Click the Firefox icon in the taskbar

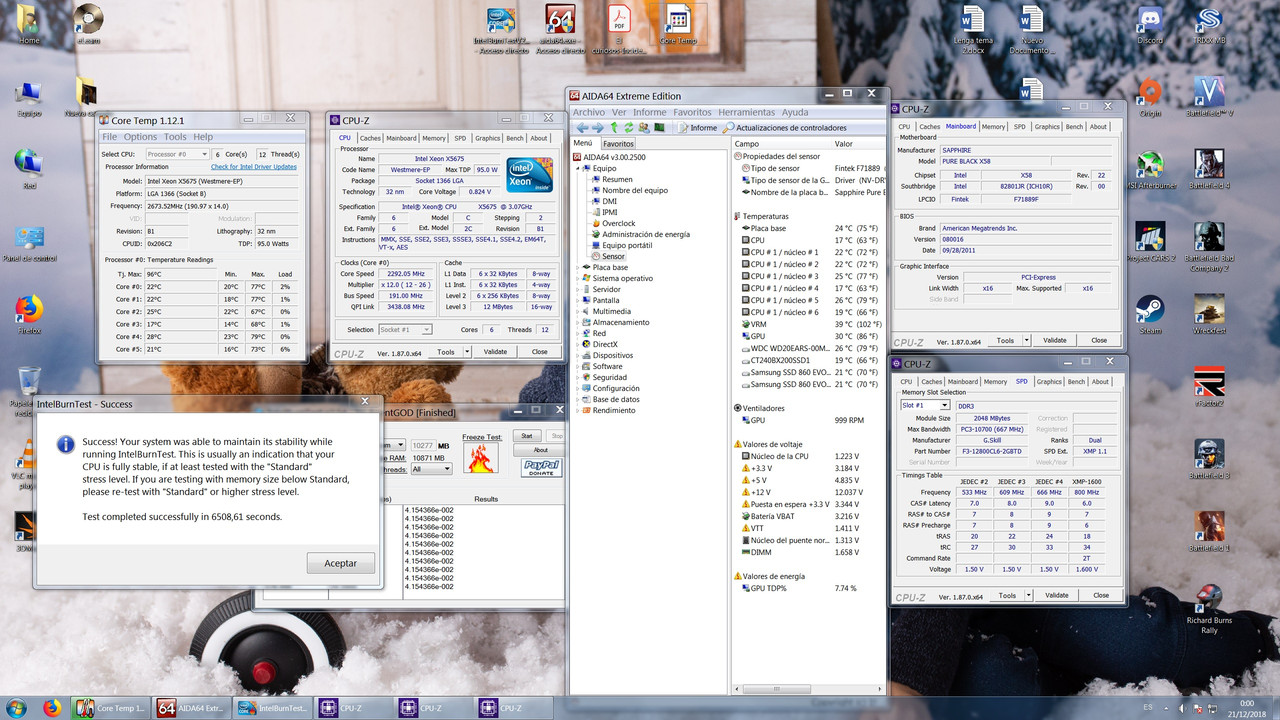(52, 708)
